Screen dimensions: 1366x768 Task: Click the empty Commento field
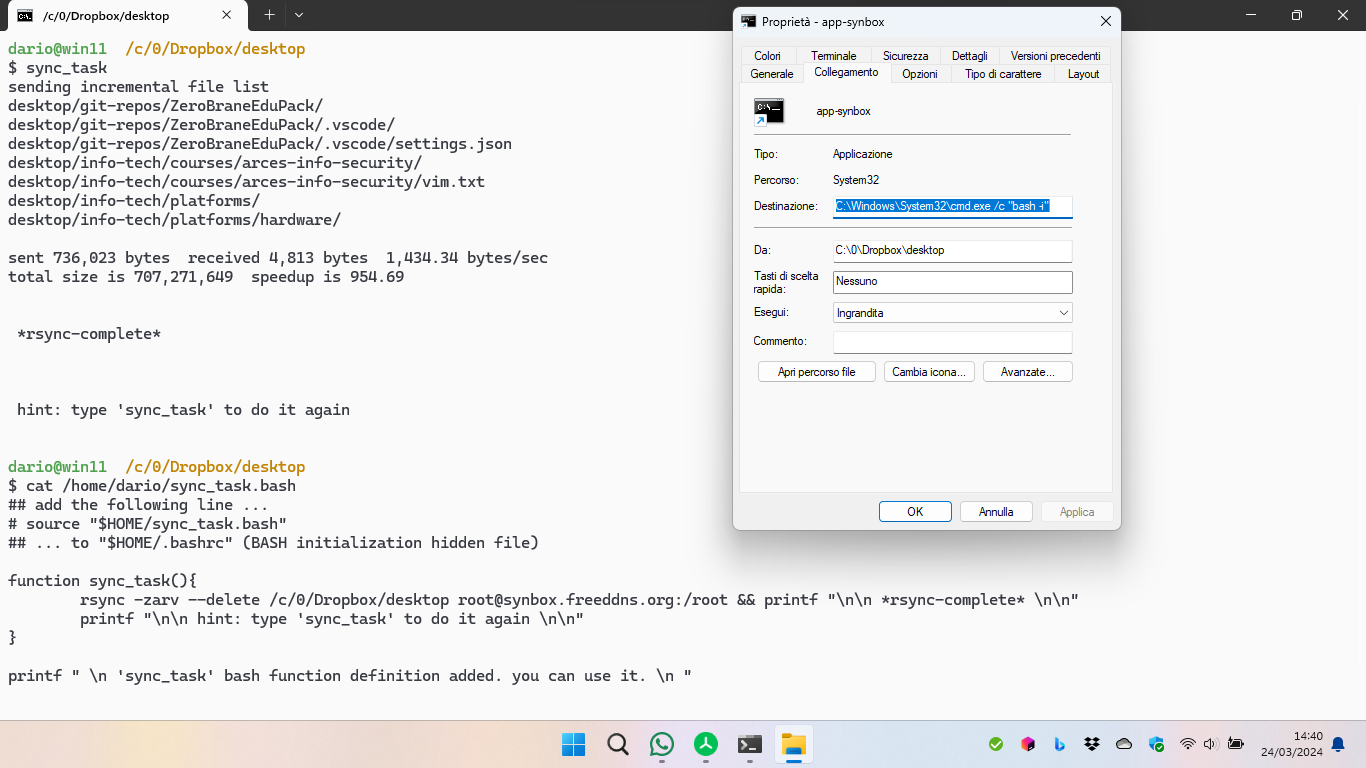[x=953, y=342]
